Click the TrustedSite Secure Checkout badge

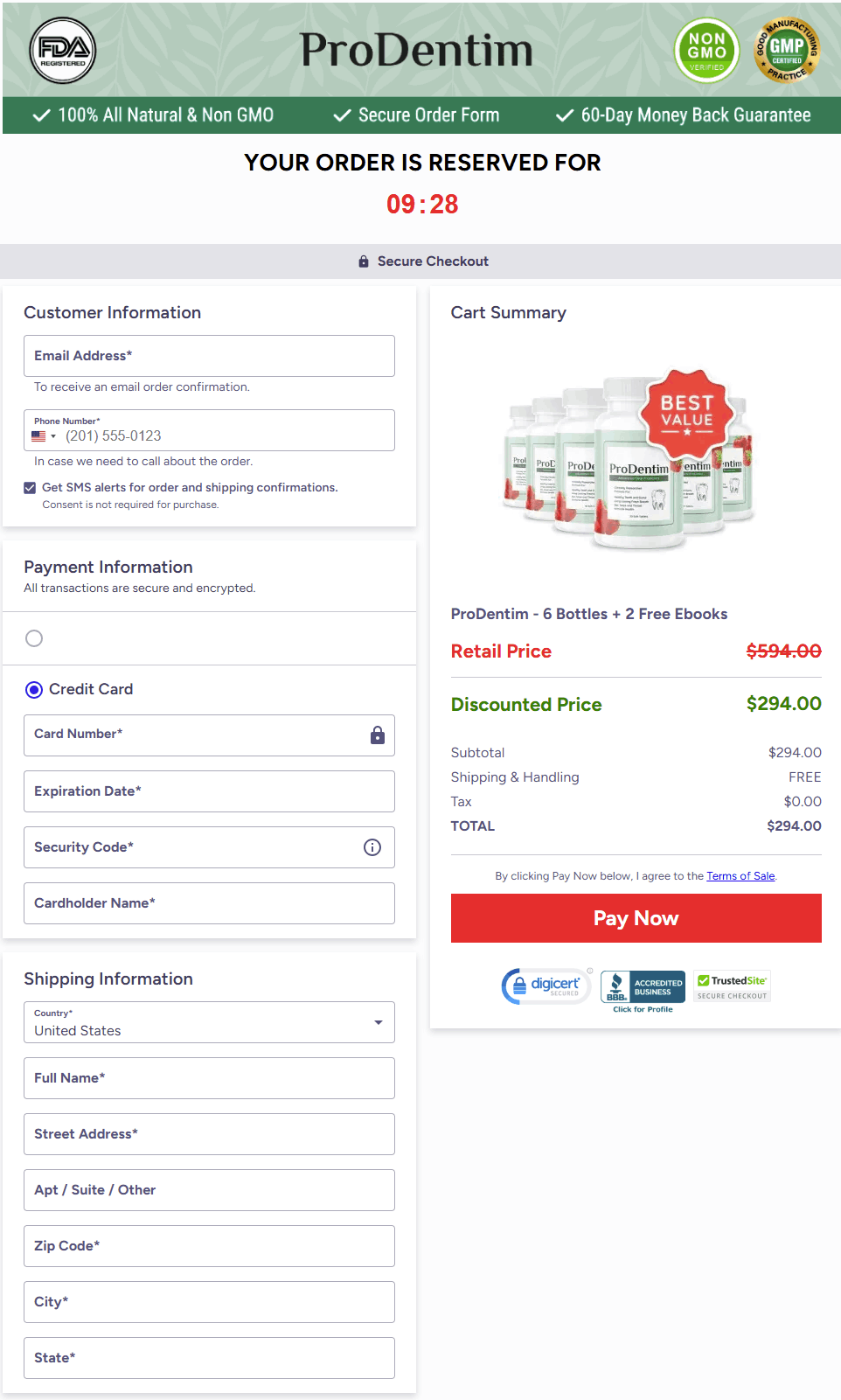(x=733, y=986)
